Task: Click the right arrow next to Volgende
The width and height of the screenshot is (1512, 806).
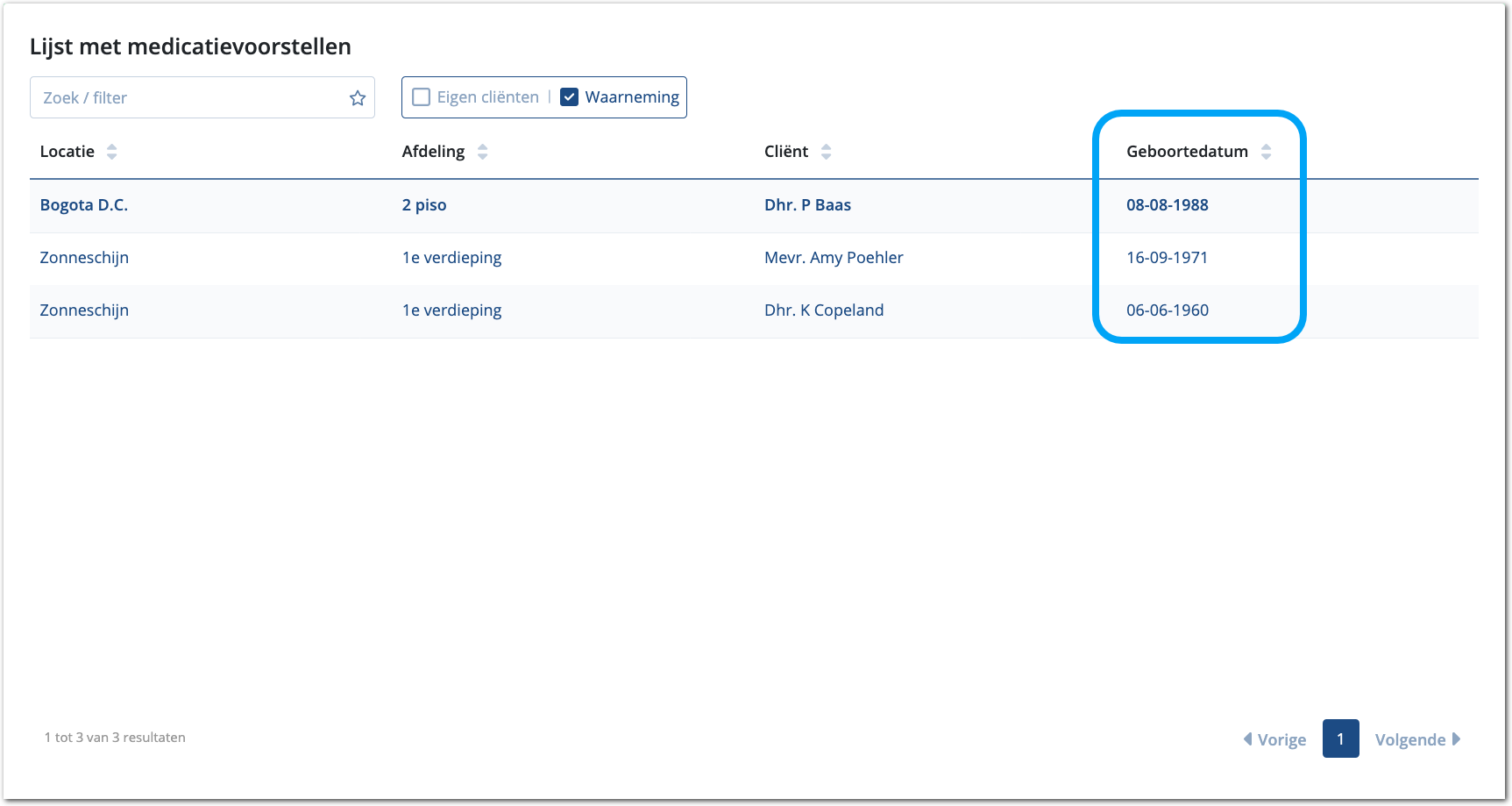Action: (1456, 739)
